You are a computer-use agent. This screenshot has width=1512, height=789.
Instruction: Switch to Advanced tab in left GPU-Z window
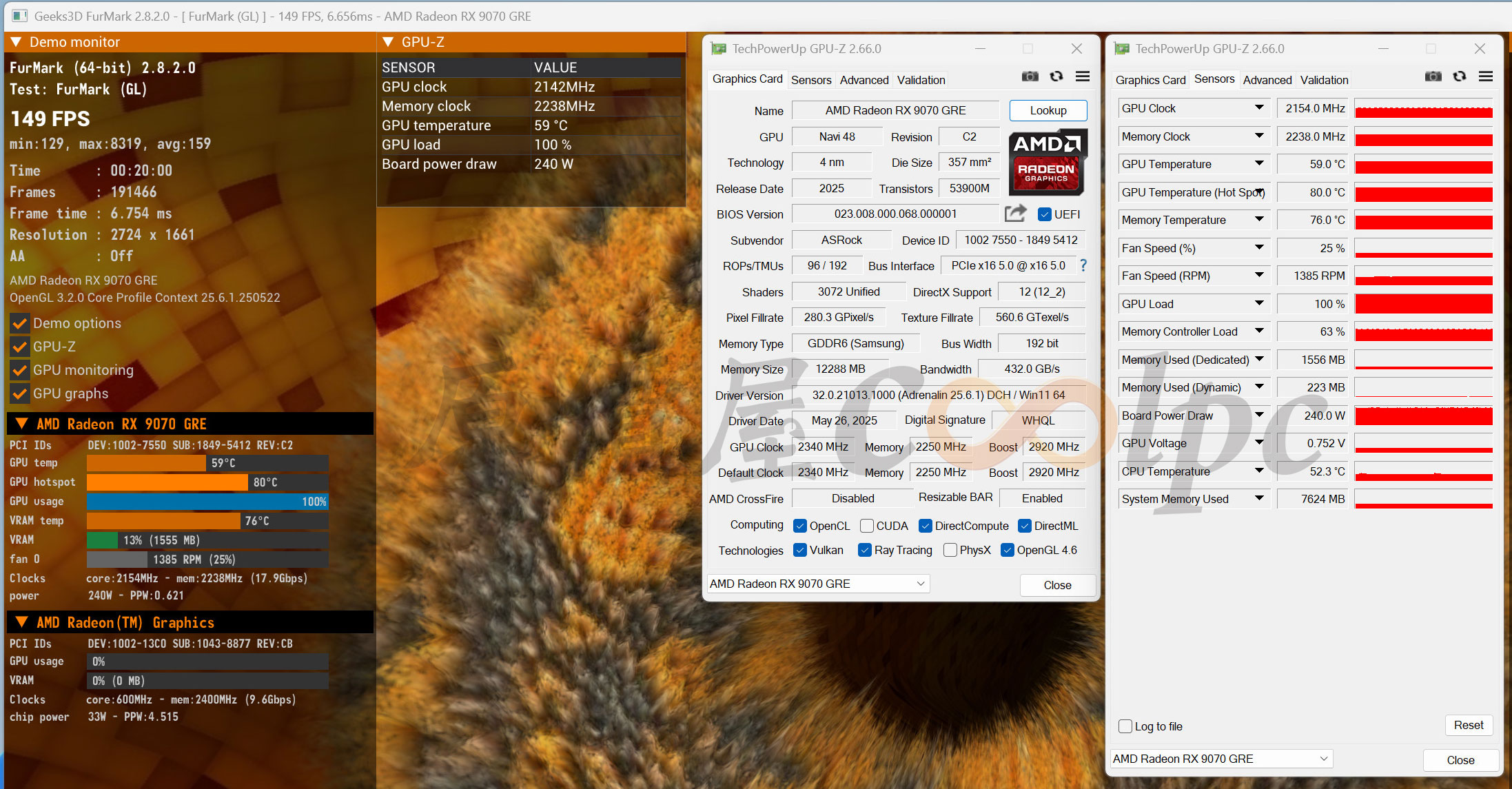click(x=864, y=80)
